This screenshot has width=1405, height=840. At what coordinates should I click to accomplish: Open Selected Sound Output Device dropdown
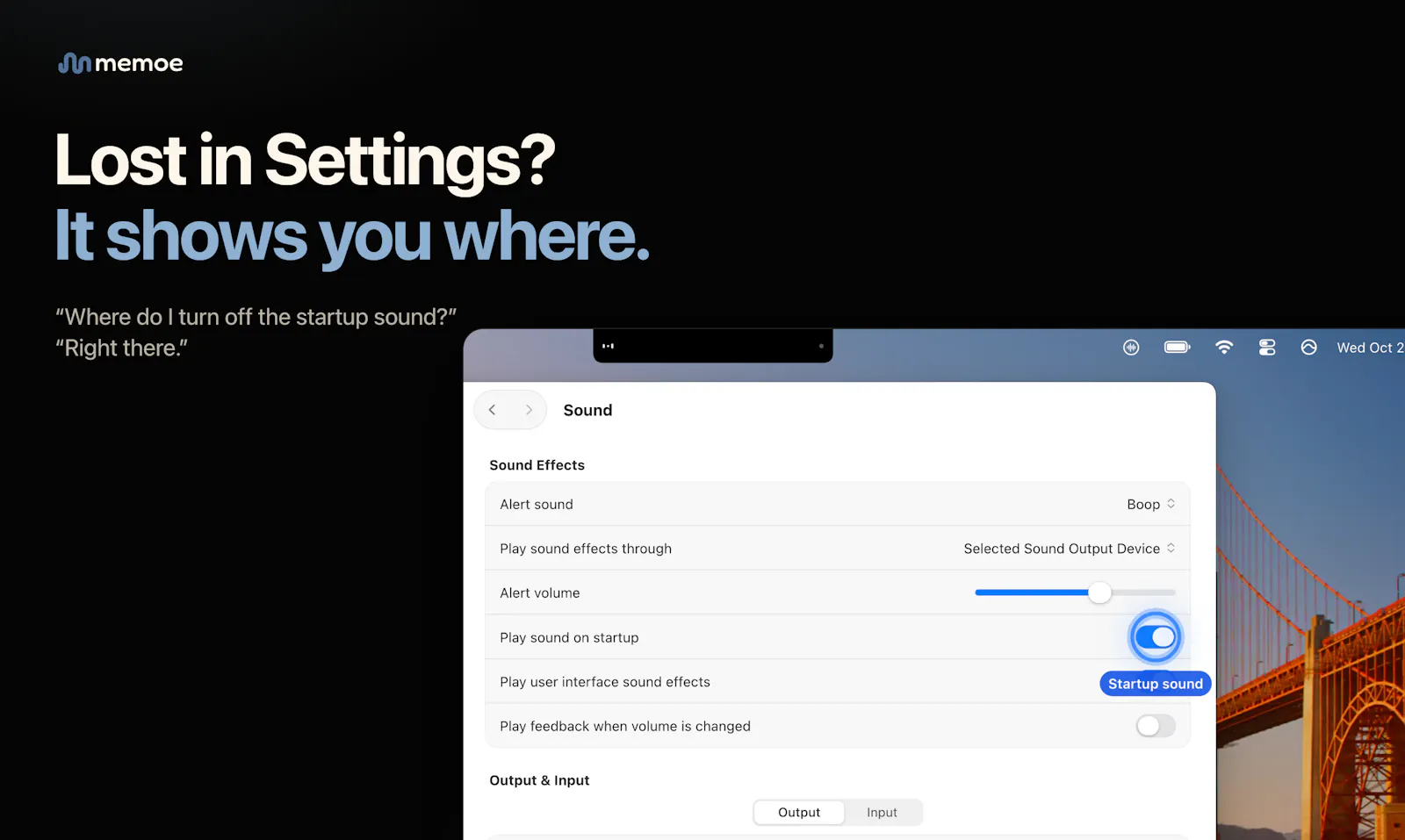(1069, 549)
